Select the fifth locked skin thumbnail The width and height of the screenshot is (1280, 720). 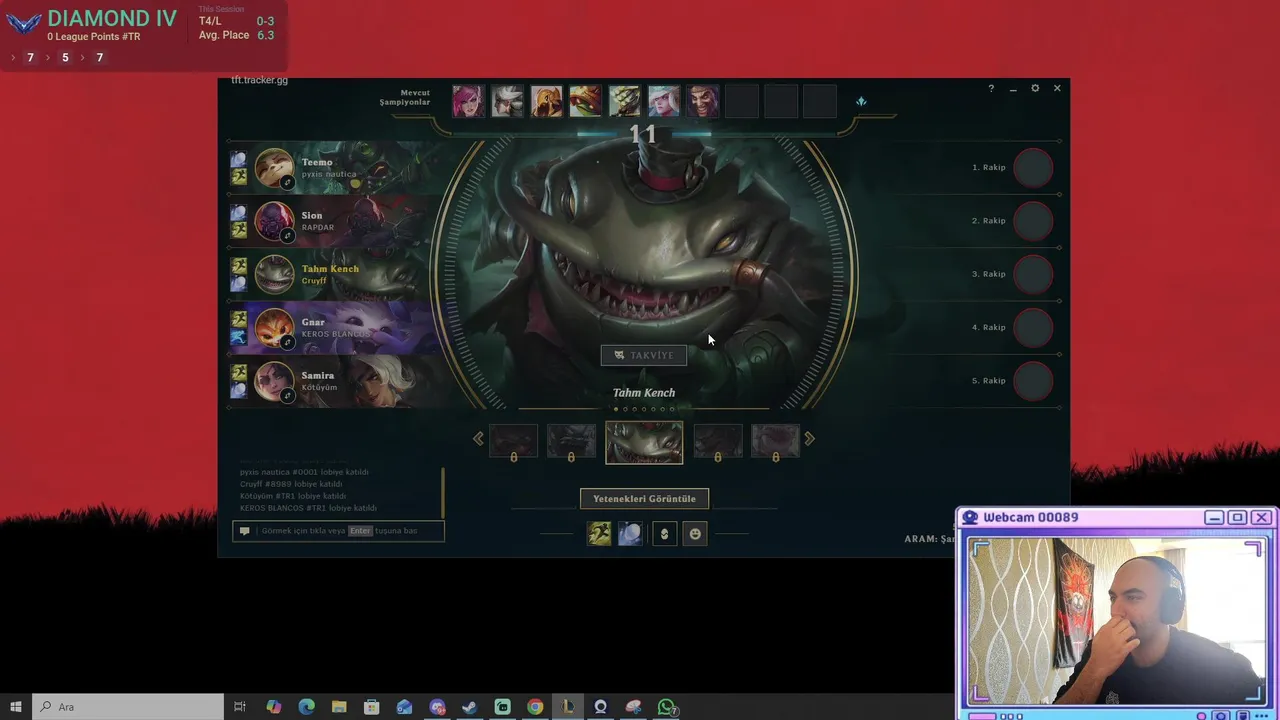(x=776, y=441)
